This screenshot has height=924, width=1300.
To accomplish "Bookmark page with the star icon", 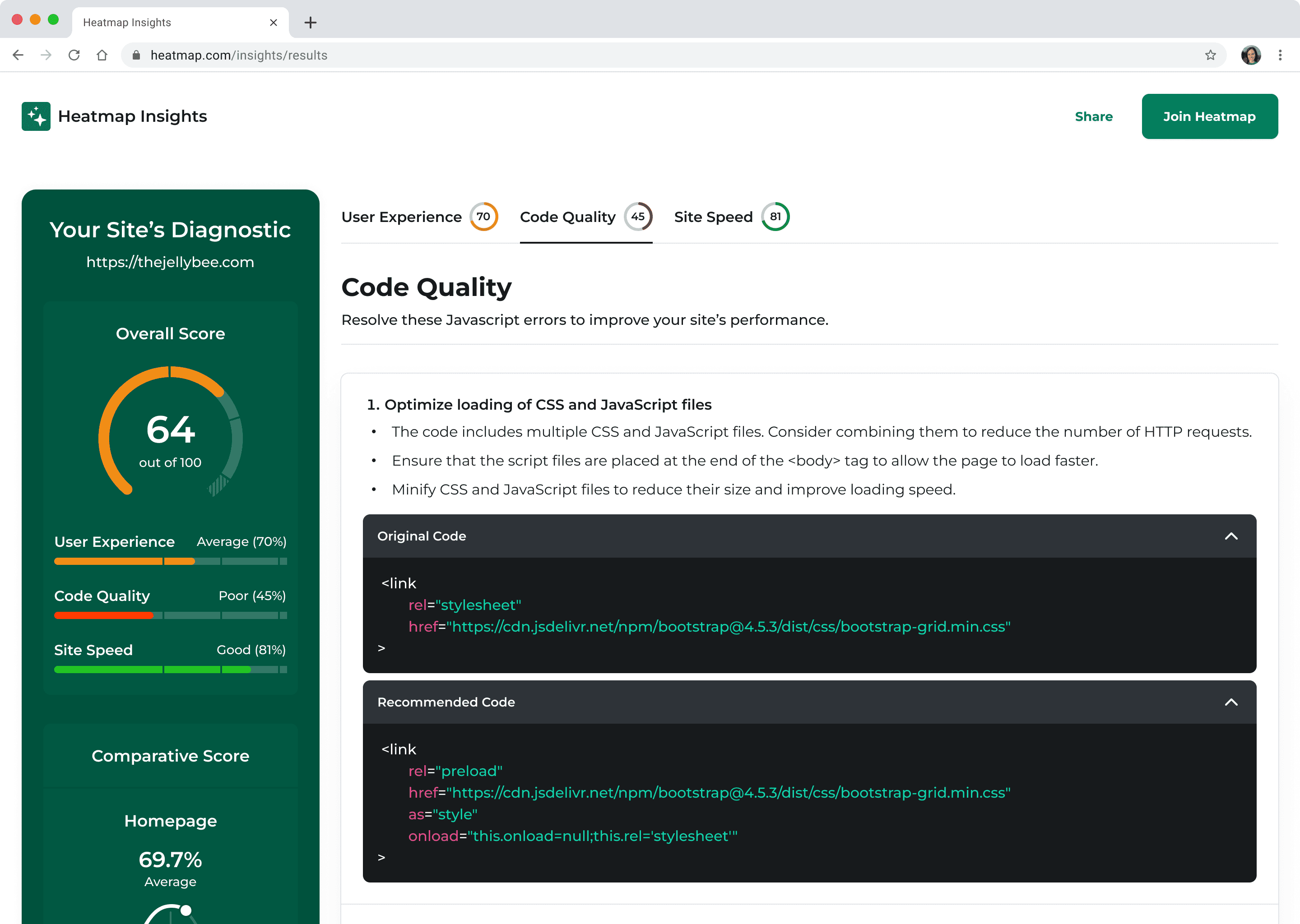I will pos(1210,55).
